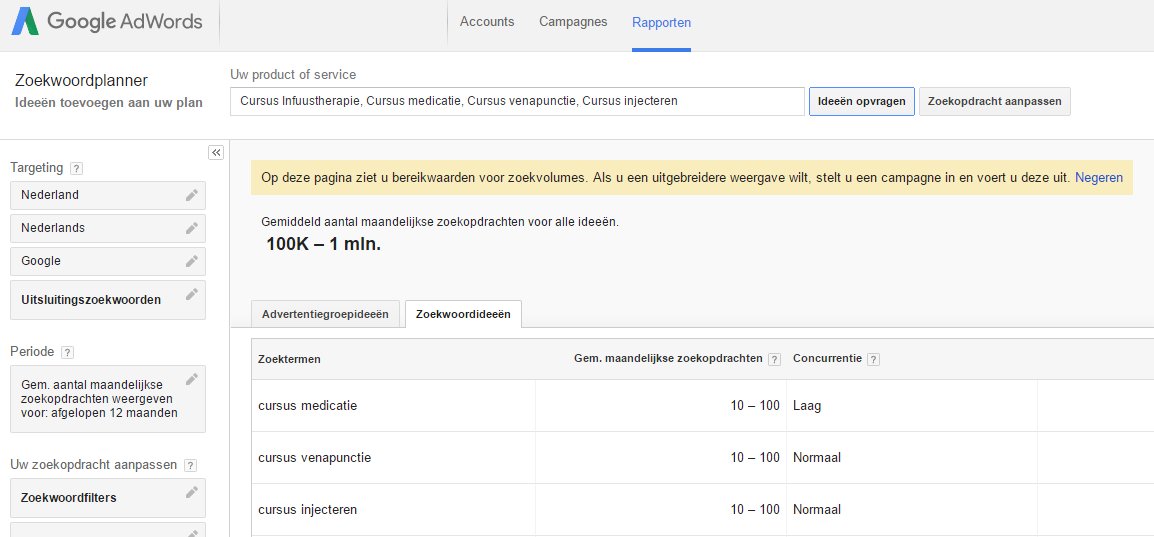1154x537 pixels.
Task: Sort by Zoektermen column header
Action: (x=289, y=359)
